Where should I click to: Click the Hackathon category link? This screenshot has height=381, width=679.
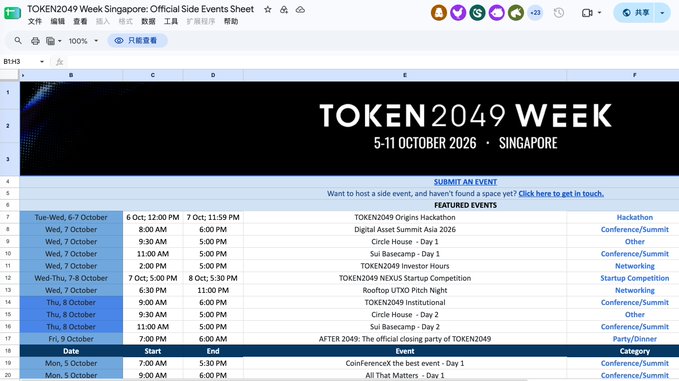point(634,217)
